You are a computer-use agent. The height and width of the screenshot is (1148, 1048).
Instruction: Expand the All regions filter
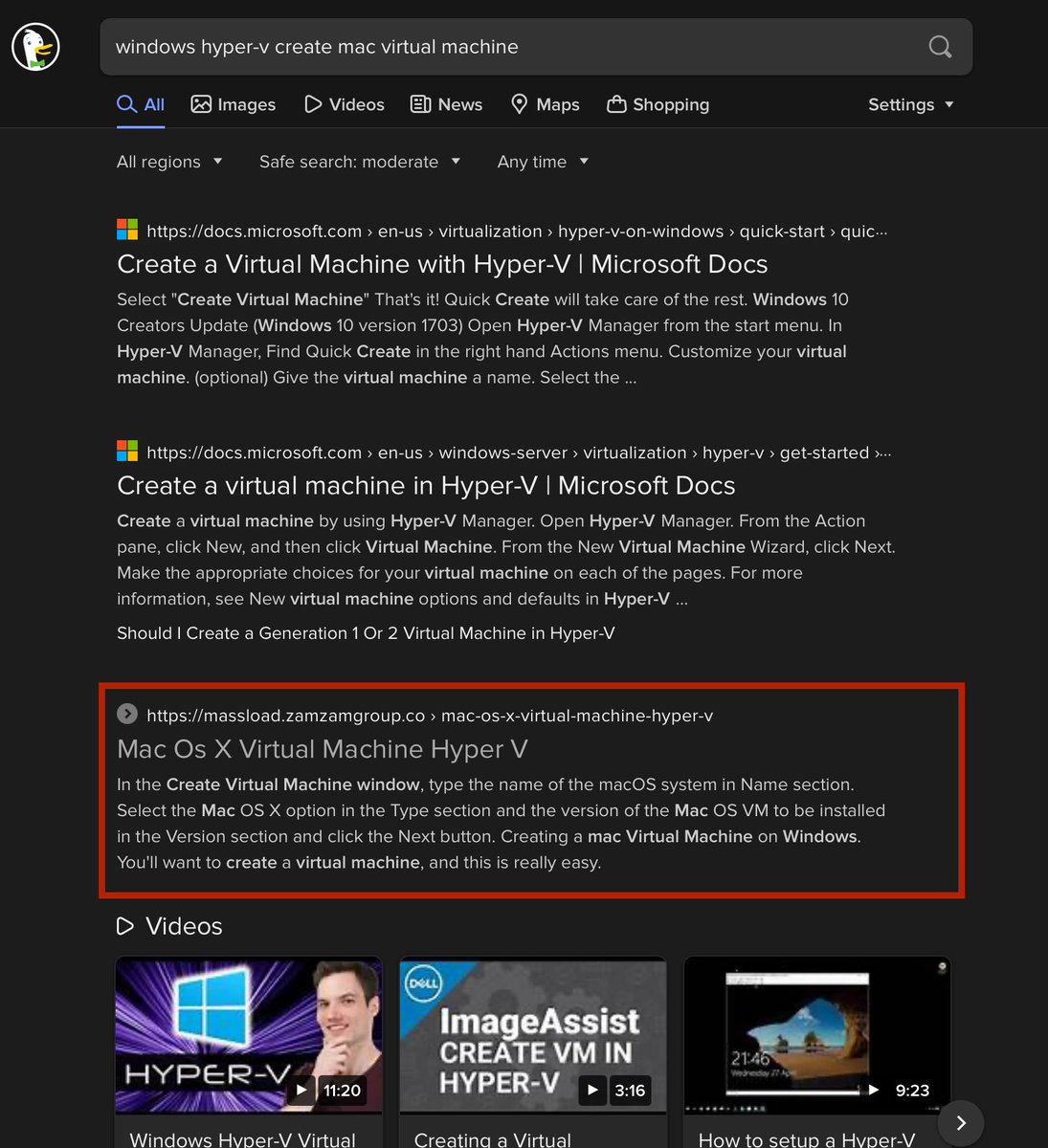point(169,162)
